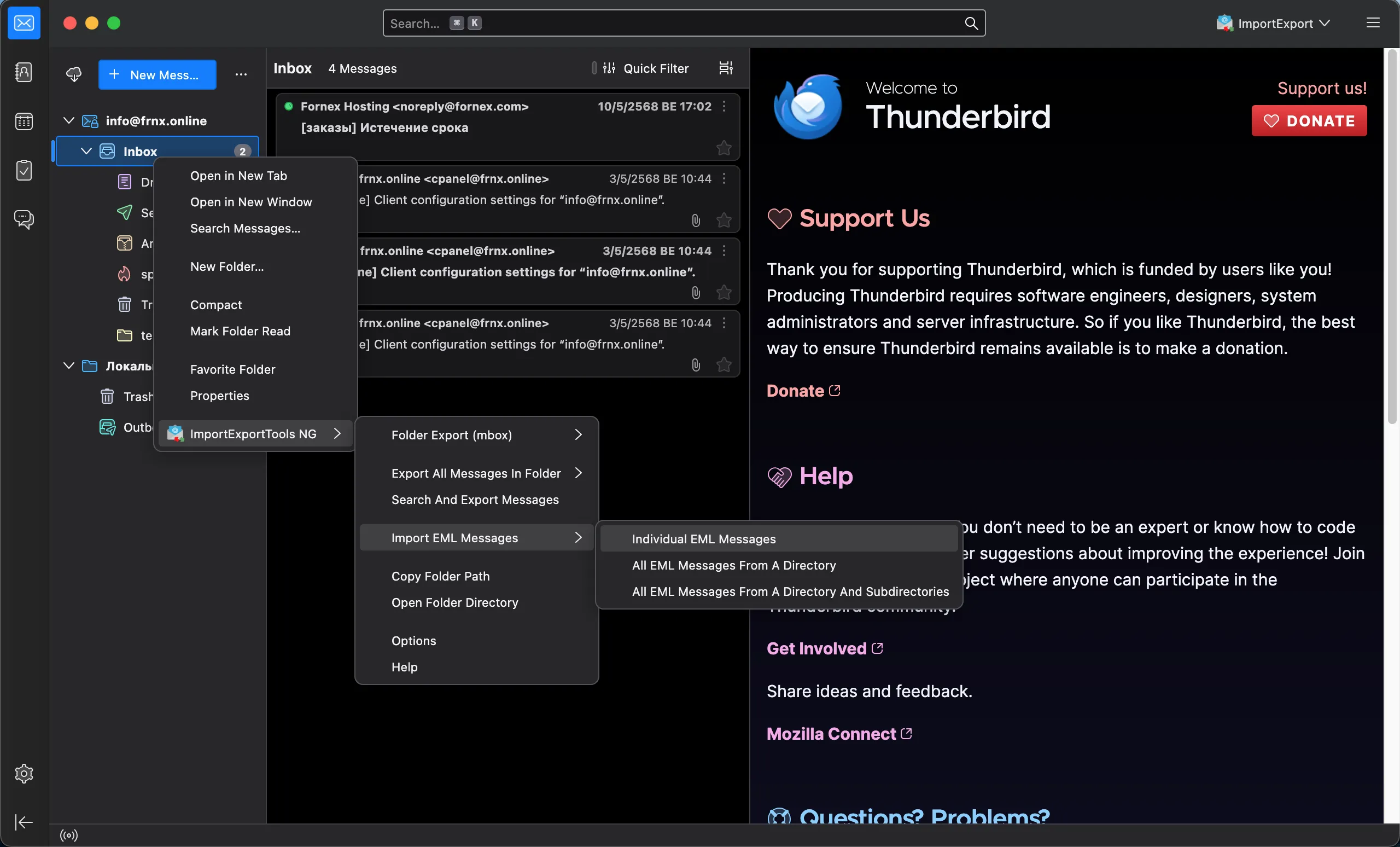Viewport: 1400px width, 847px height.
Task: Follow the Mozilla Connect link
Action: 839,733
